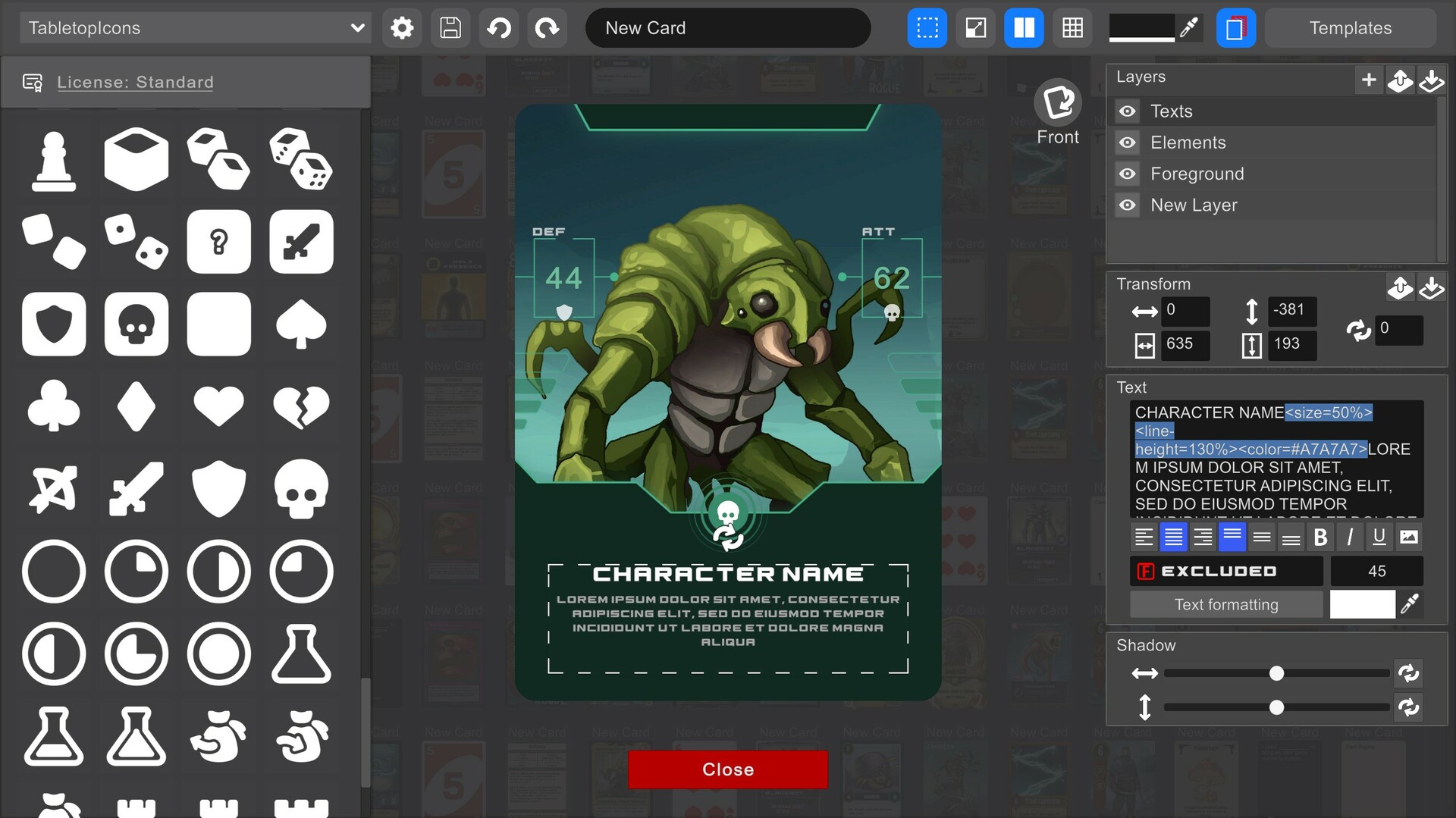Adjust horizontal shadow slider handle
Screen dimensions: 1456x818
(x=1277, y=673)
